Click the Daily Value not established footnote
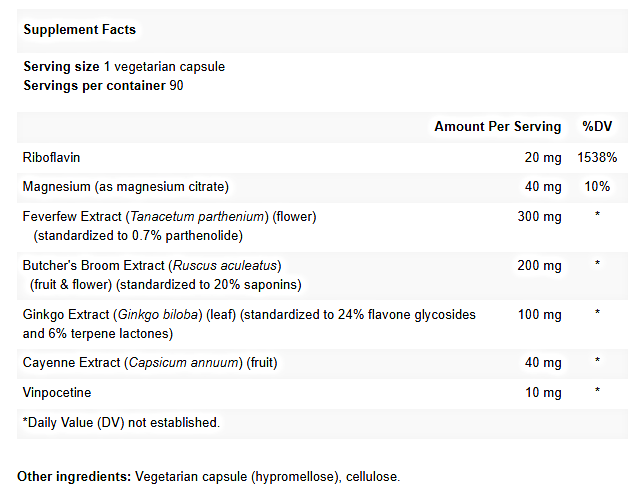The width and height of the screenshot is (640, 499). 120,422
